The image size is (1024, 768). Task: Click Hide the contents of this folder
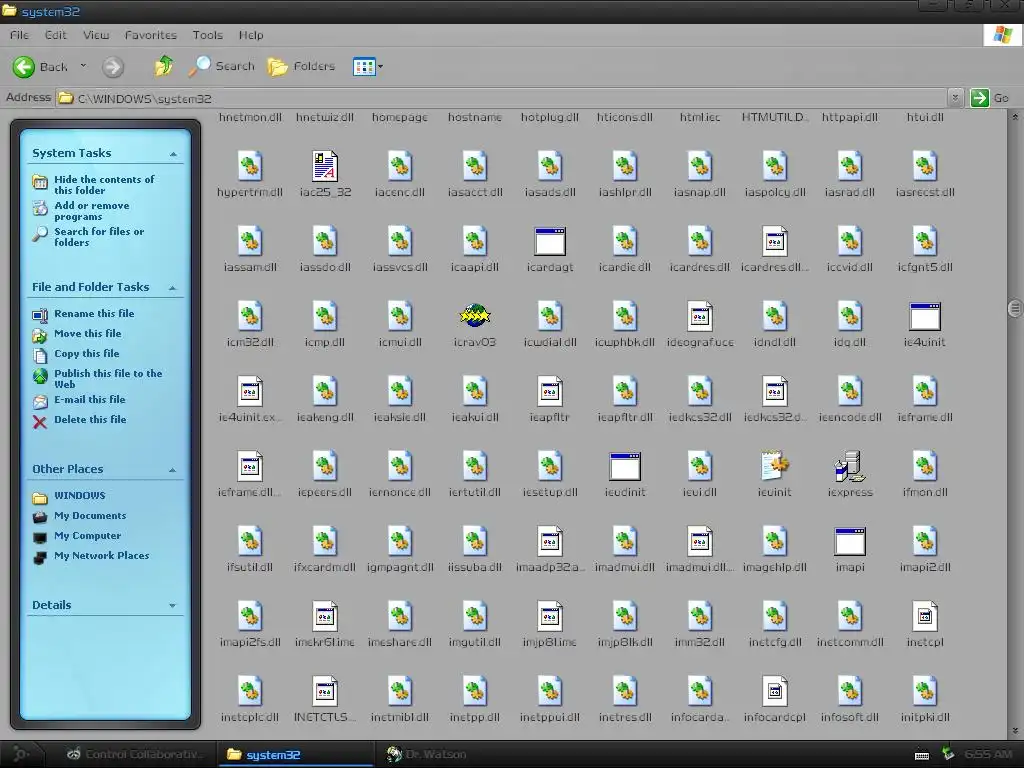point(104,185)
